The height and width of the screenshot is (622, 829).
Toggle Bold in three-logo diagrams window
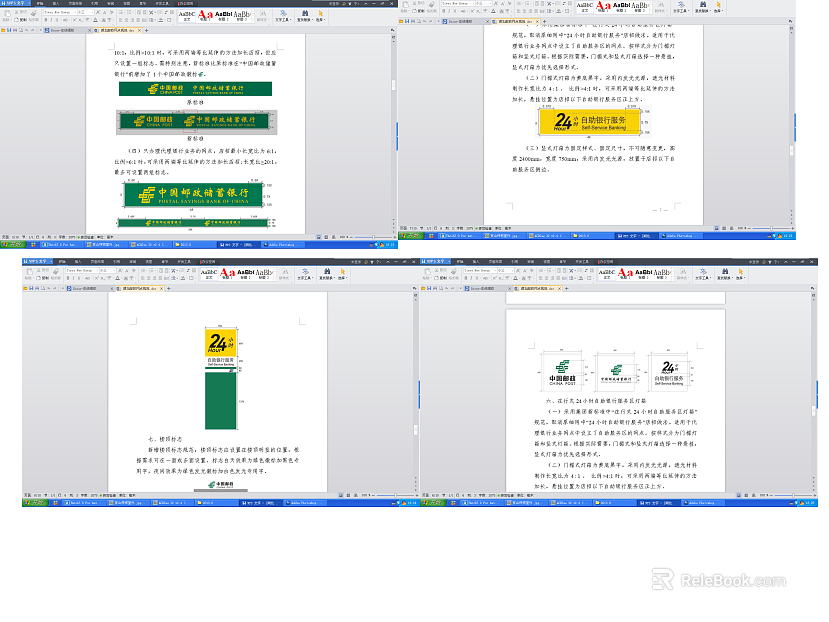[x=466, y=278]
